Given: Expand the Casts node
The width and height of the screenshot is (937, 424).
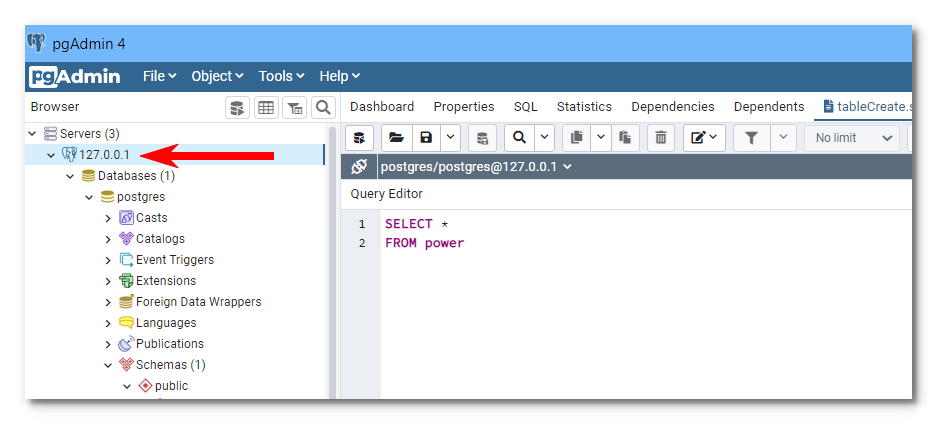Looking at the screenshot, I should (x=108, y=219).
